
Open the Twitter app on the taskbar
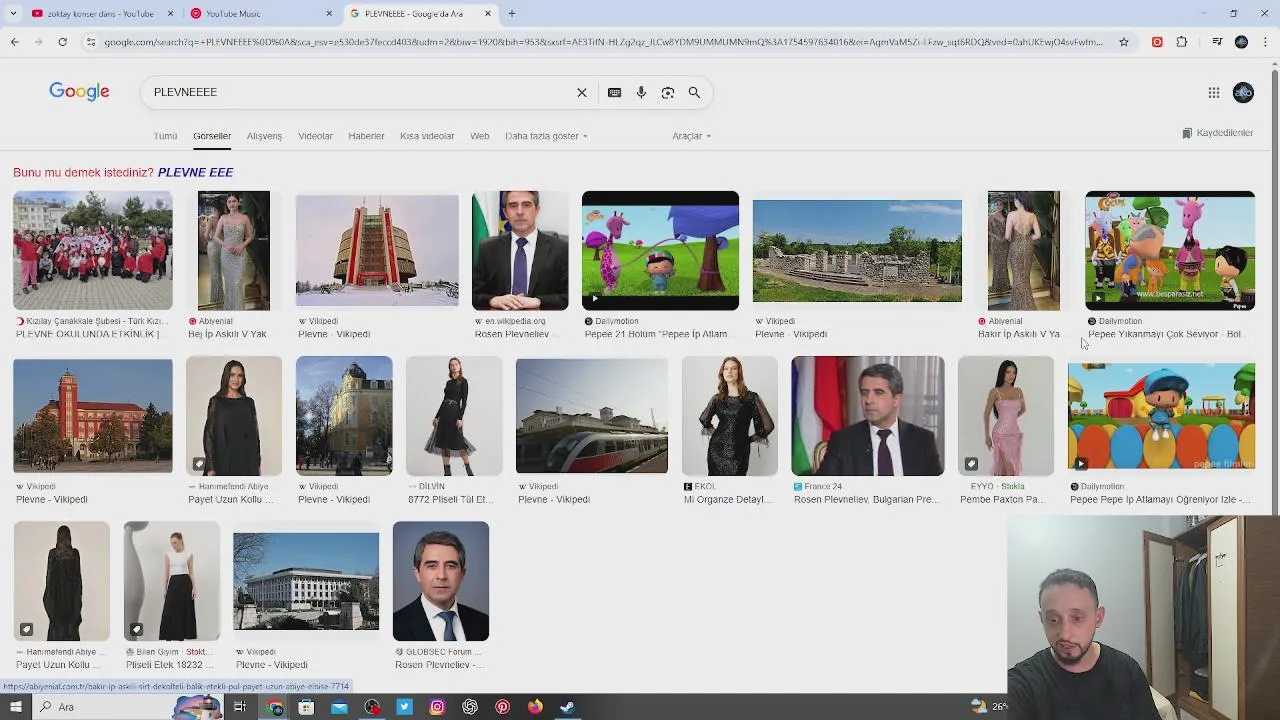(x=404, y=707)
